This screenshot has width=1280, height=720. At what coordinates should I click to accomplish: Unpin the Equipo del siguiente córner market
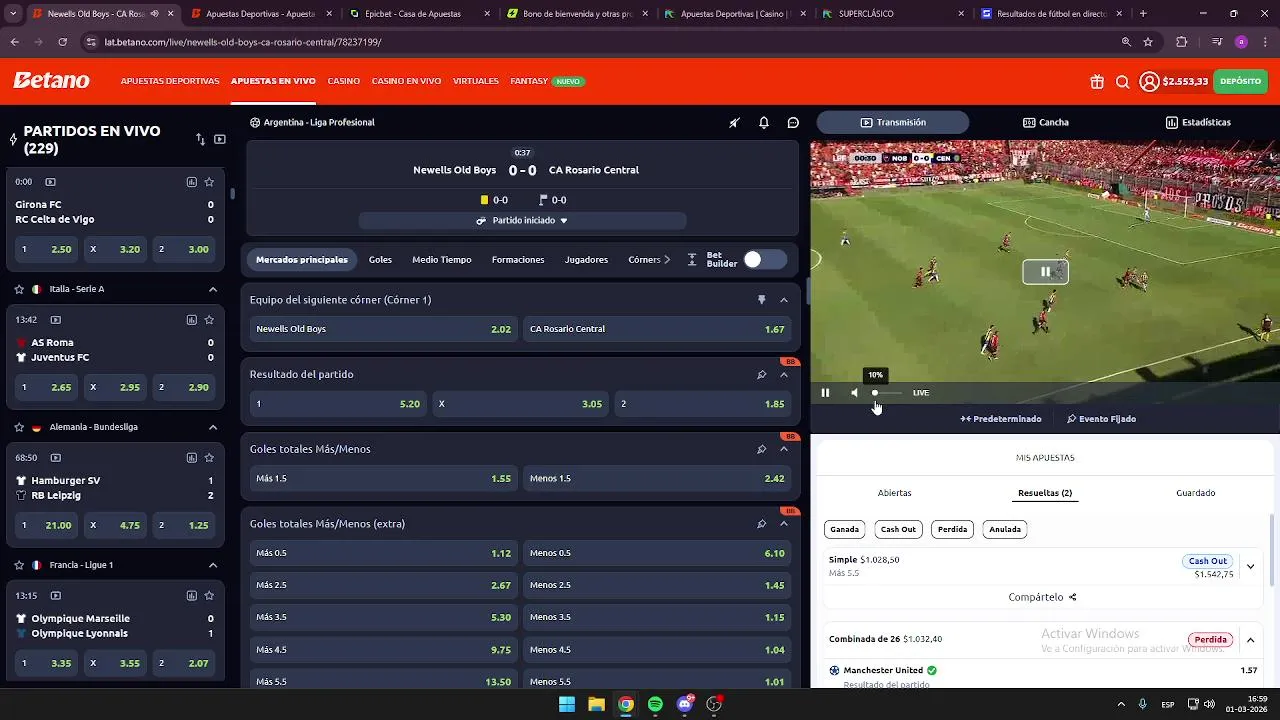(761, 300)
